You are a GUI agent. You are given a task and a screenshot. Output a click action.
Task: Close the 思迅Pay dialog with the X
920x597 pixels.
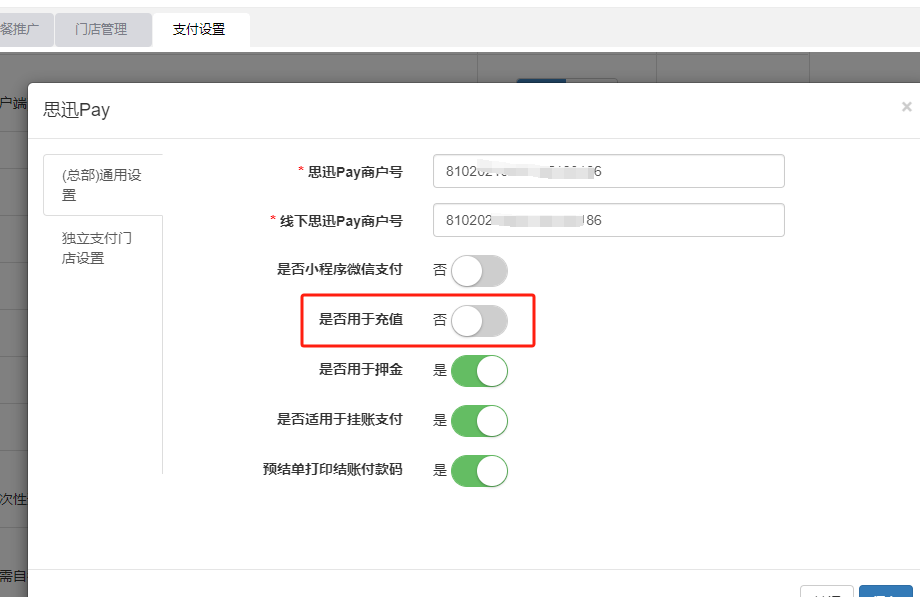tap(907, 107)
